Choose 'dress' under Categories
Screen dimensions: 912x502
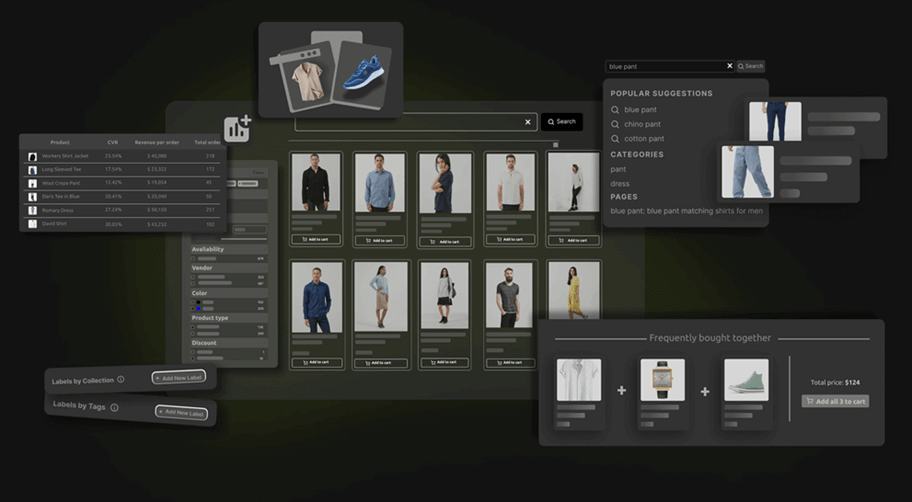pyautogui.click(x=620, y=184)
